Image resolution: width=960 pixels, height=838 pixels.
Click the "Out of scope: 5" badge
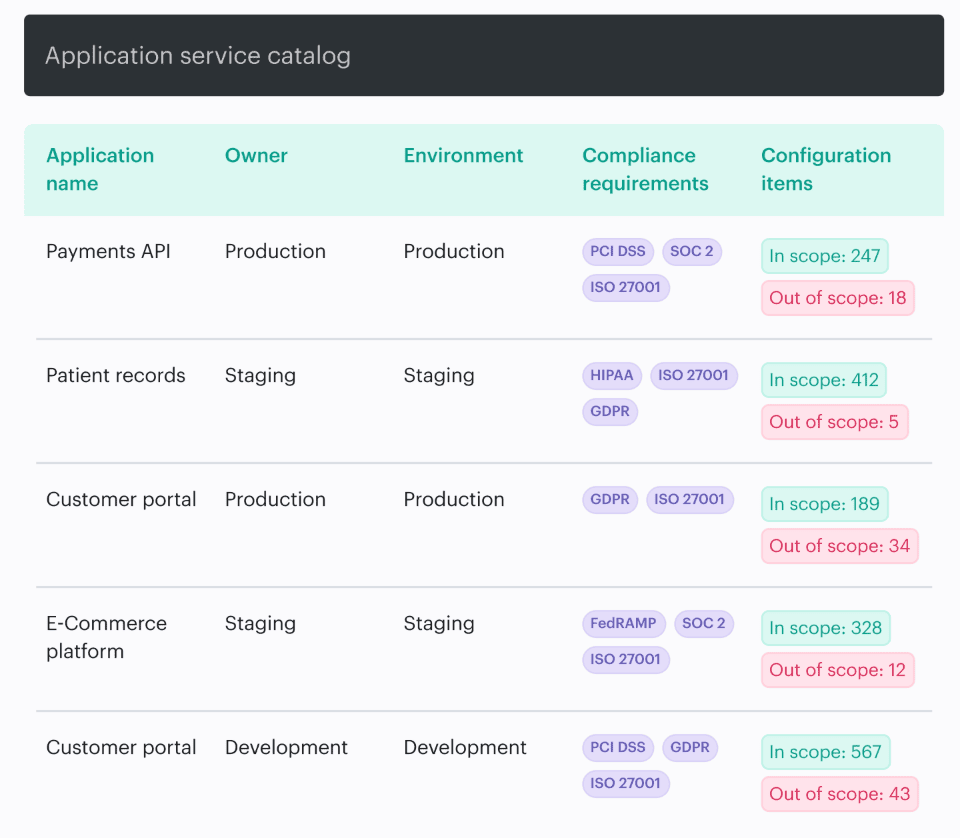tap(834, 422)
